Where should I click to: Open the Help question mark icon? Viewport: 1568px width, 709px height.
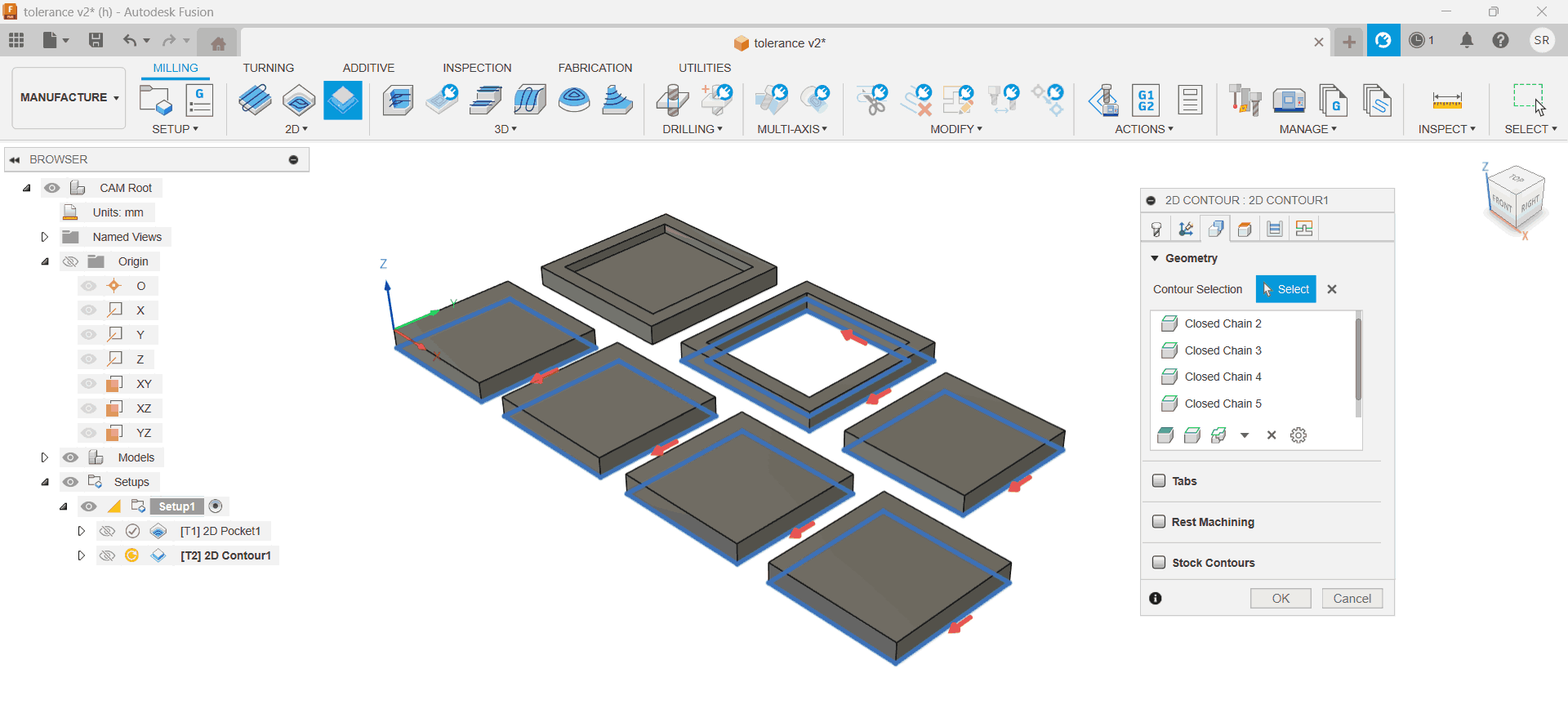coord(1500,40)
